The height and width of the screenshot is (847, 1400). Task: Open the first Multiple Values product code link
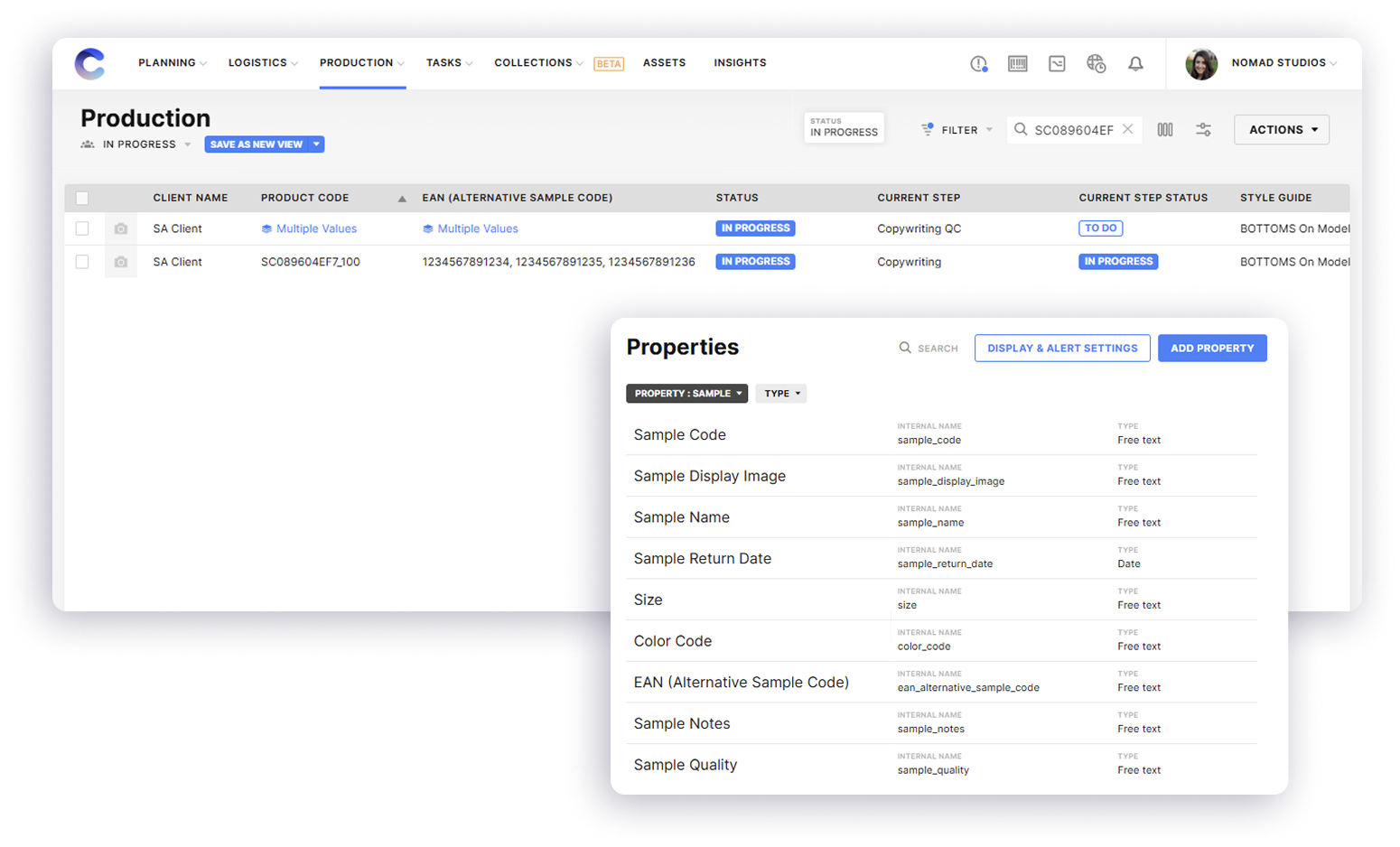pyautogui.click(x=316, y=229)
